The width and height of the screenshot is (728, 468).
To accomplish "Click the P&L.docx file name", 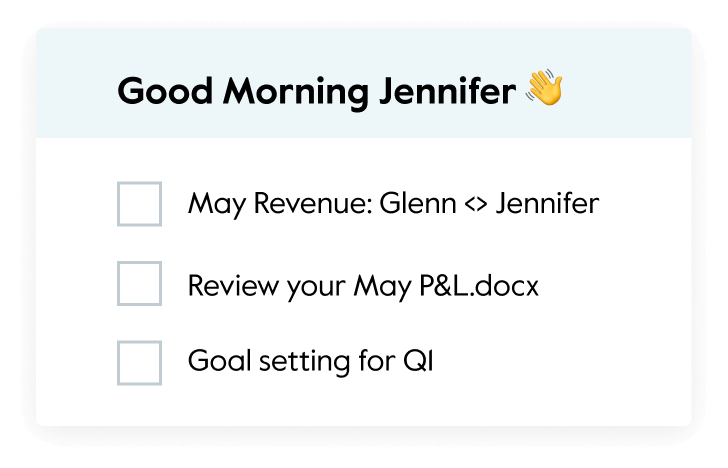I will point(479,286).
